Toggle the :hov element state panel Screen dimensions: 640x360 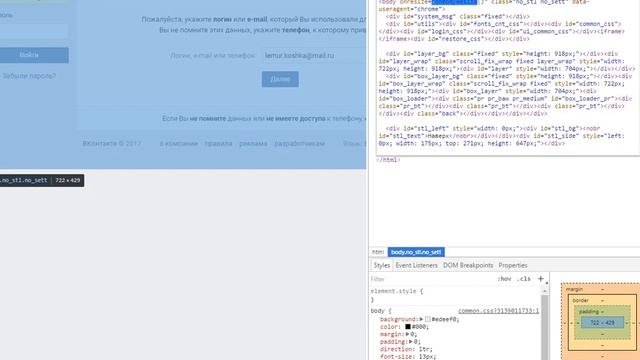pyautogui.click(x=504, y=279)
